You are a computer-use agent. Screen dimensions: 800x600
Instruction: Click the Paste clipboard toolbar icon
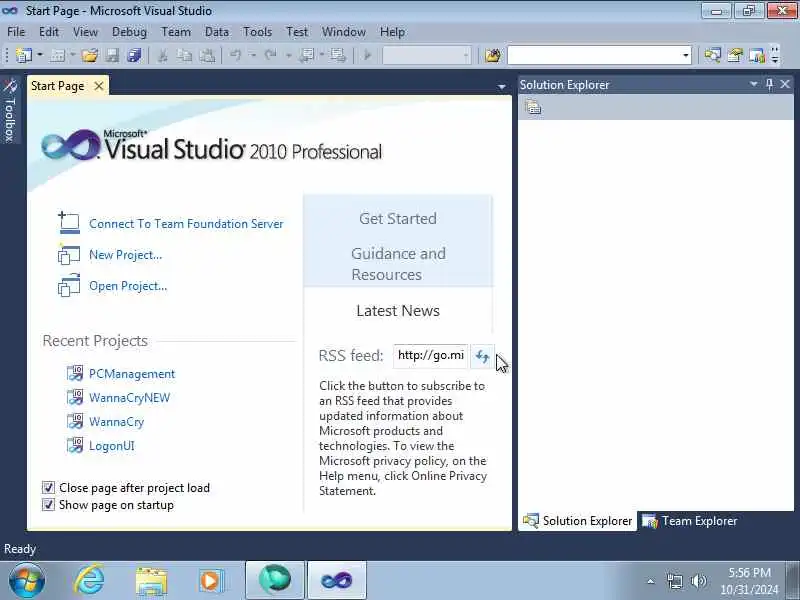(x=207, y=55)
